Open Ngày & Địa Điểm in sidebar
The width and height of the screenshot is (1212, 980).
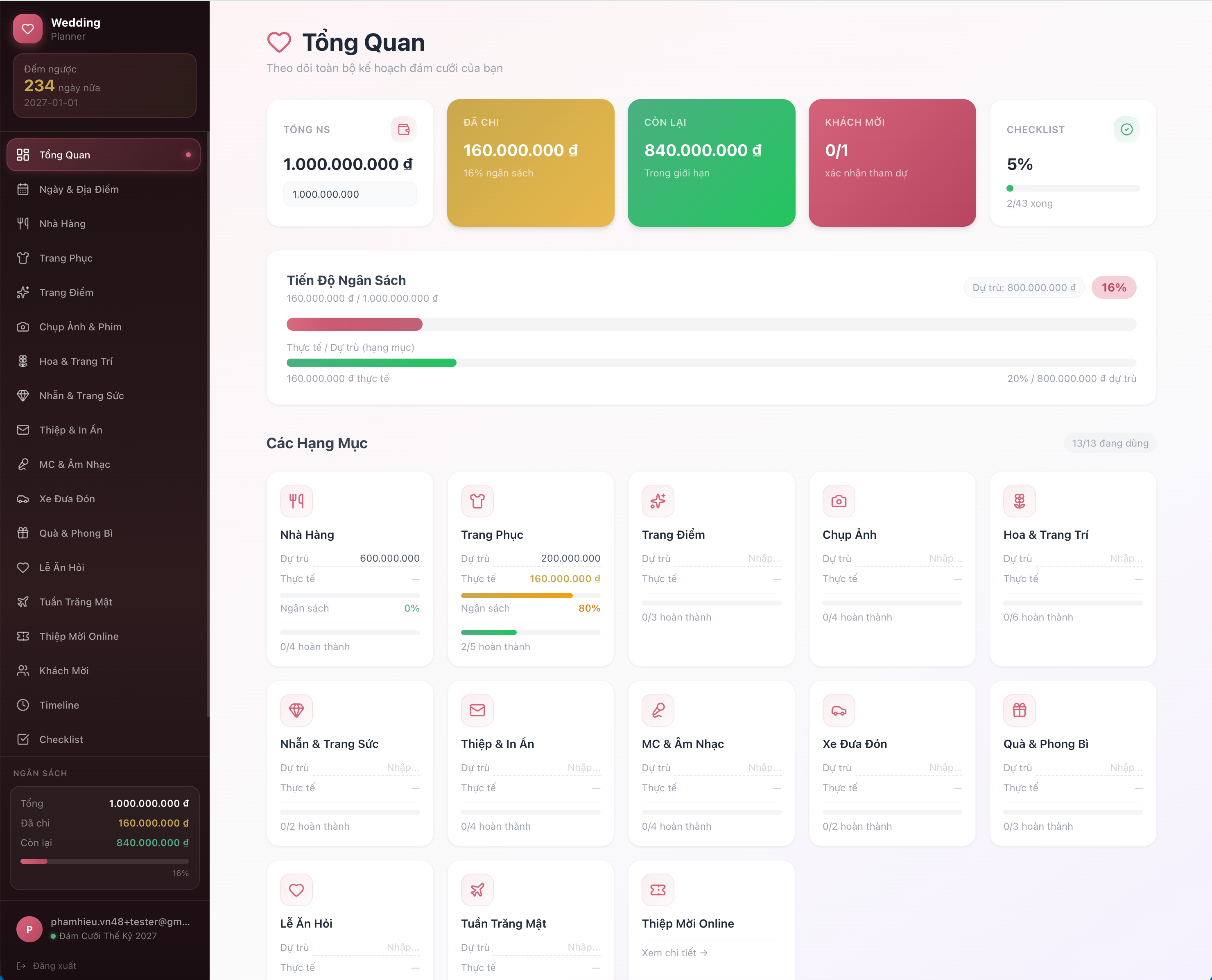tap(103, 189)
